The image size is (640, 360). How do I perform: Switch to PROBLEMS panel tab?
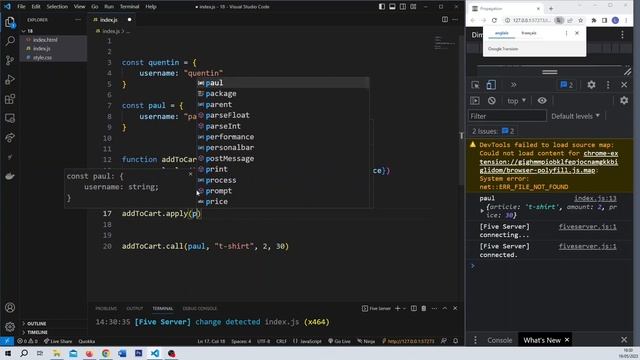coord(106,308)
